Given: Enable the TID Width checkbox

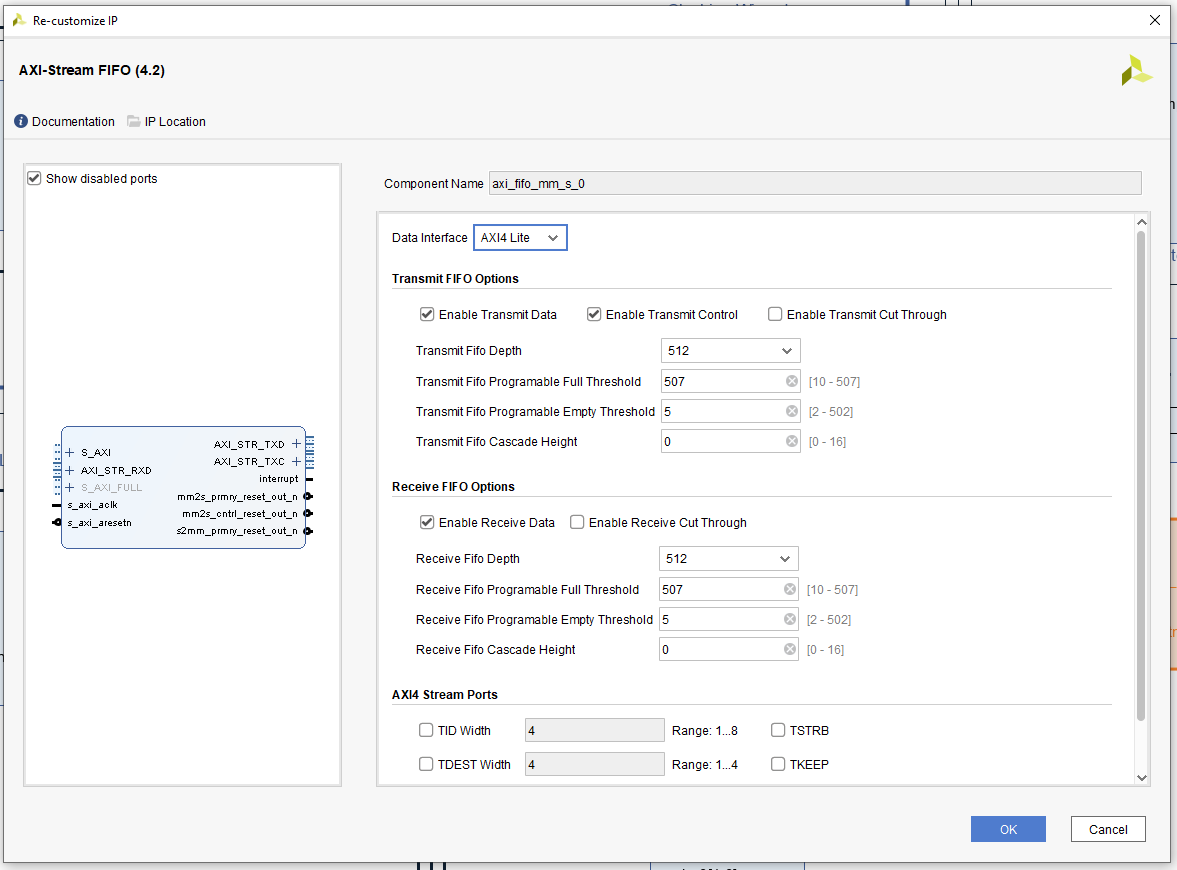Looking at the screenshot, I should 426,730.
